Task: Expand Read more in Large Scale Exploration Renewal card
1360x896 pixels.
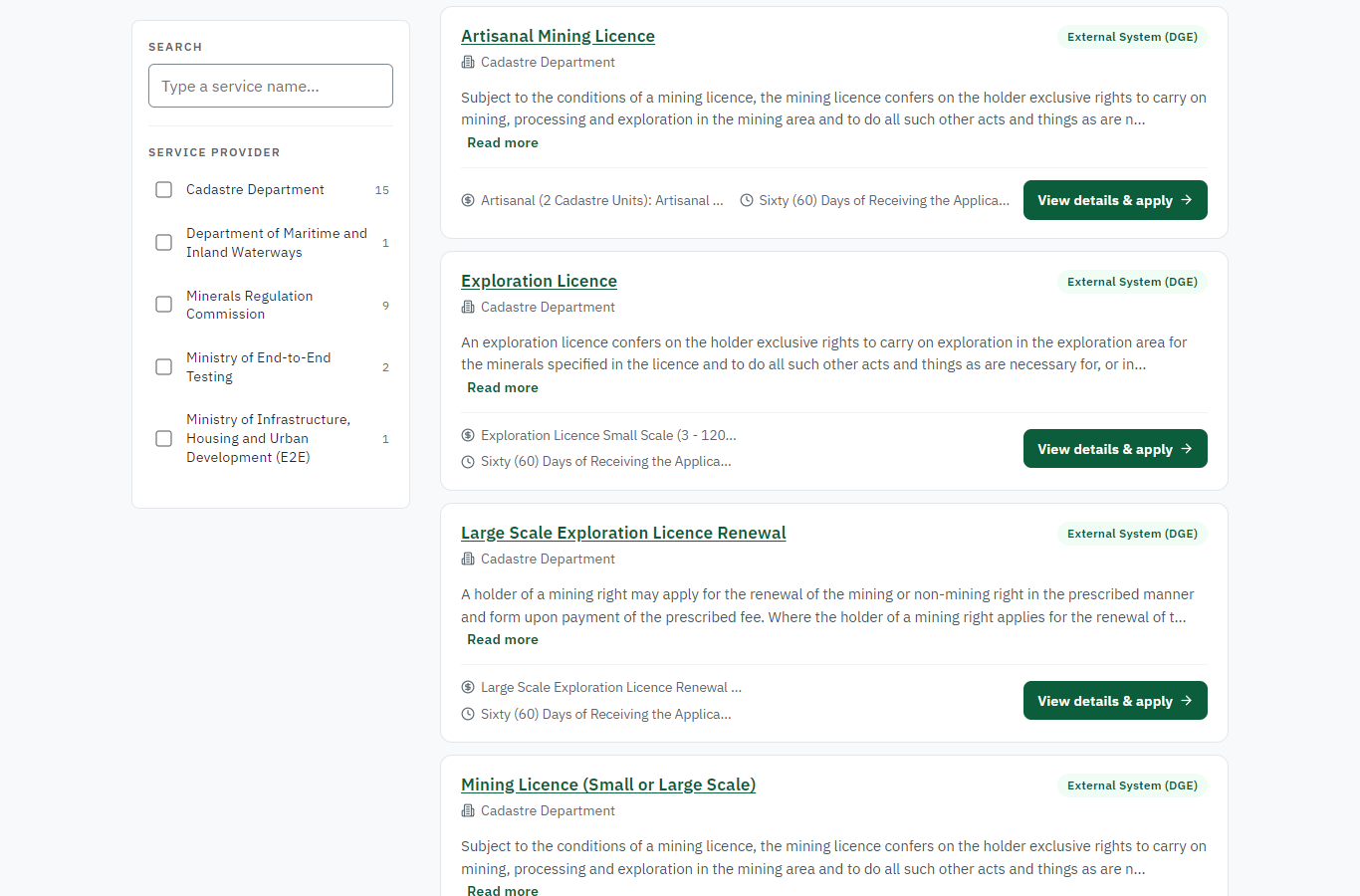Action: (x=503, y=639)
